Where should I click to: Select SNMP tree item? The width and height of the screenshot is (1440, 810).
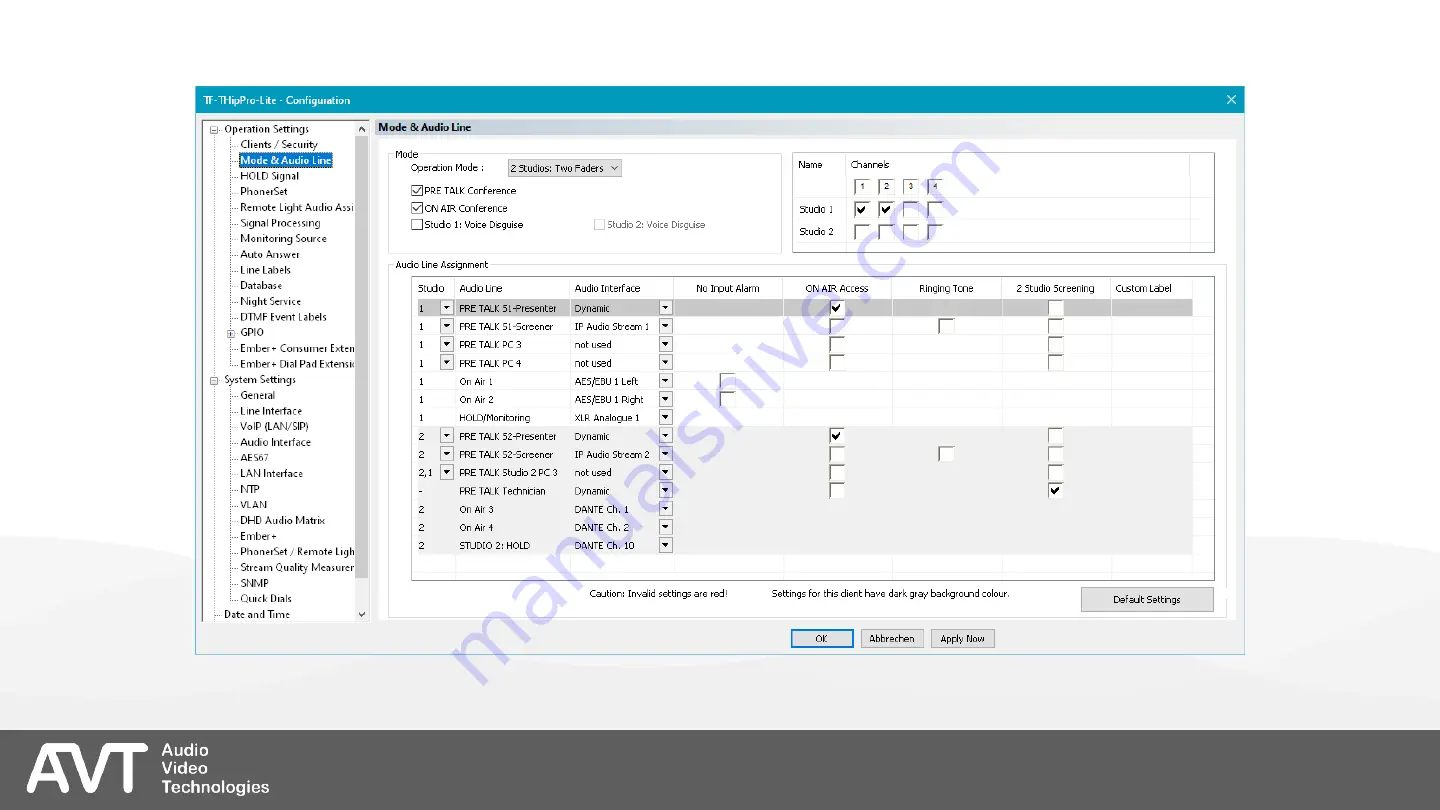[254, 583]
